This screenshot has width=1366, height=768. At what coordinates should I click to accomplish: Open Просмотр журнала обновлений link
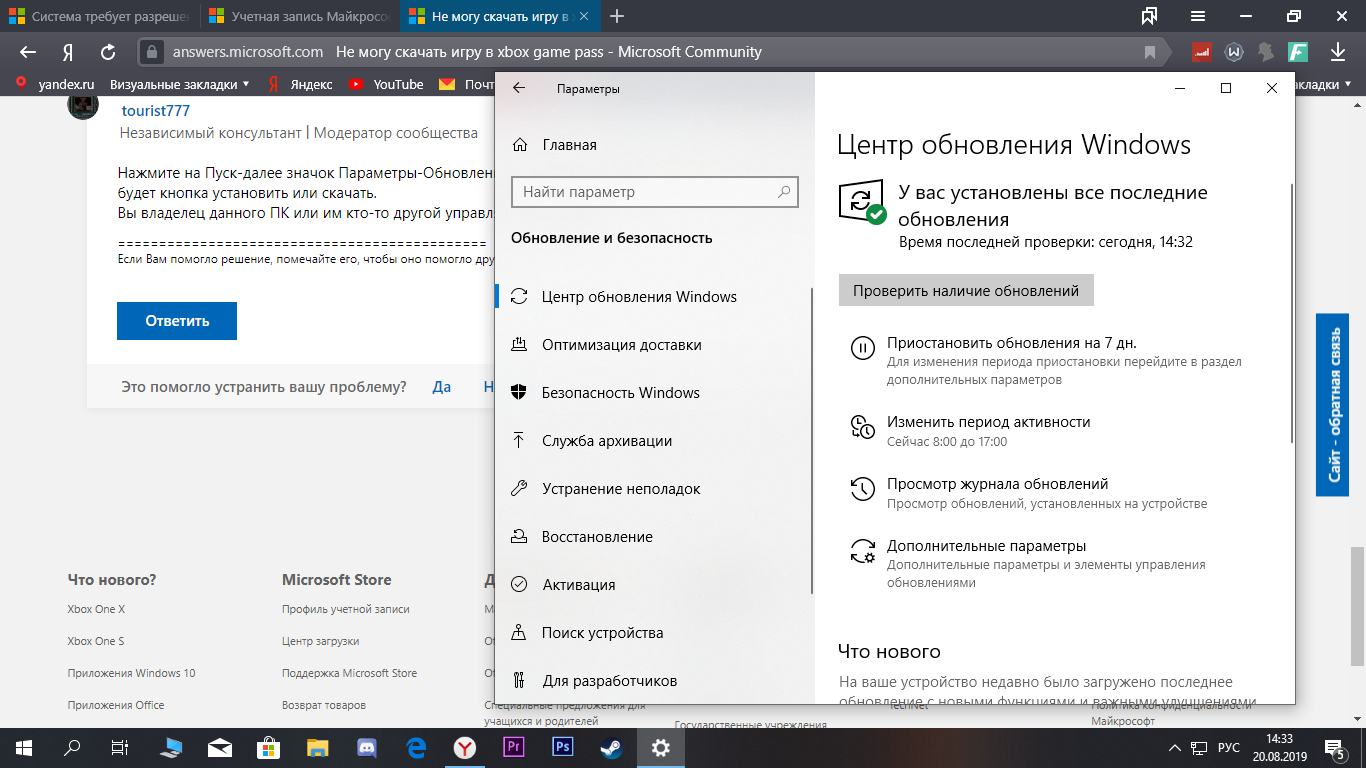pyautogui.click(x=997, y=484)
